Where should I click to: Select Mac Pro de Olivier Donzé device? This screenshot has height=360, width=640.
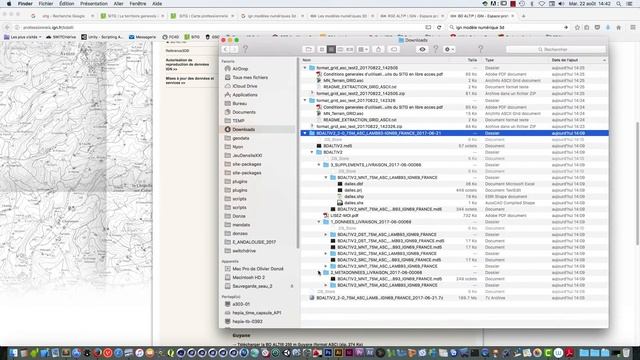pos(258,269)
